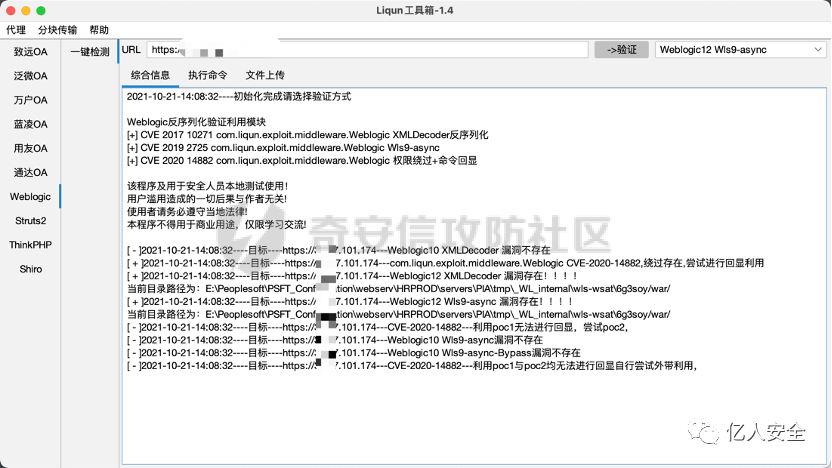This screenshot has height=468, width=832.
Task: Switch to the 综合信息 tab
Action: tap(150, 75)
